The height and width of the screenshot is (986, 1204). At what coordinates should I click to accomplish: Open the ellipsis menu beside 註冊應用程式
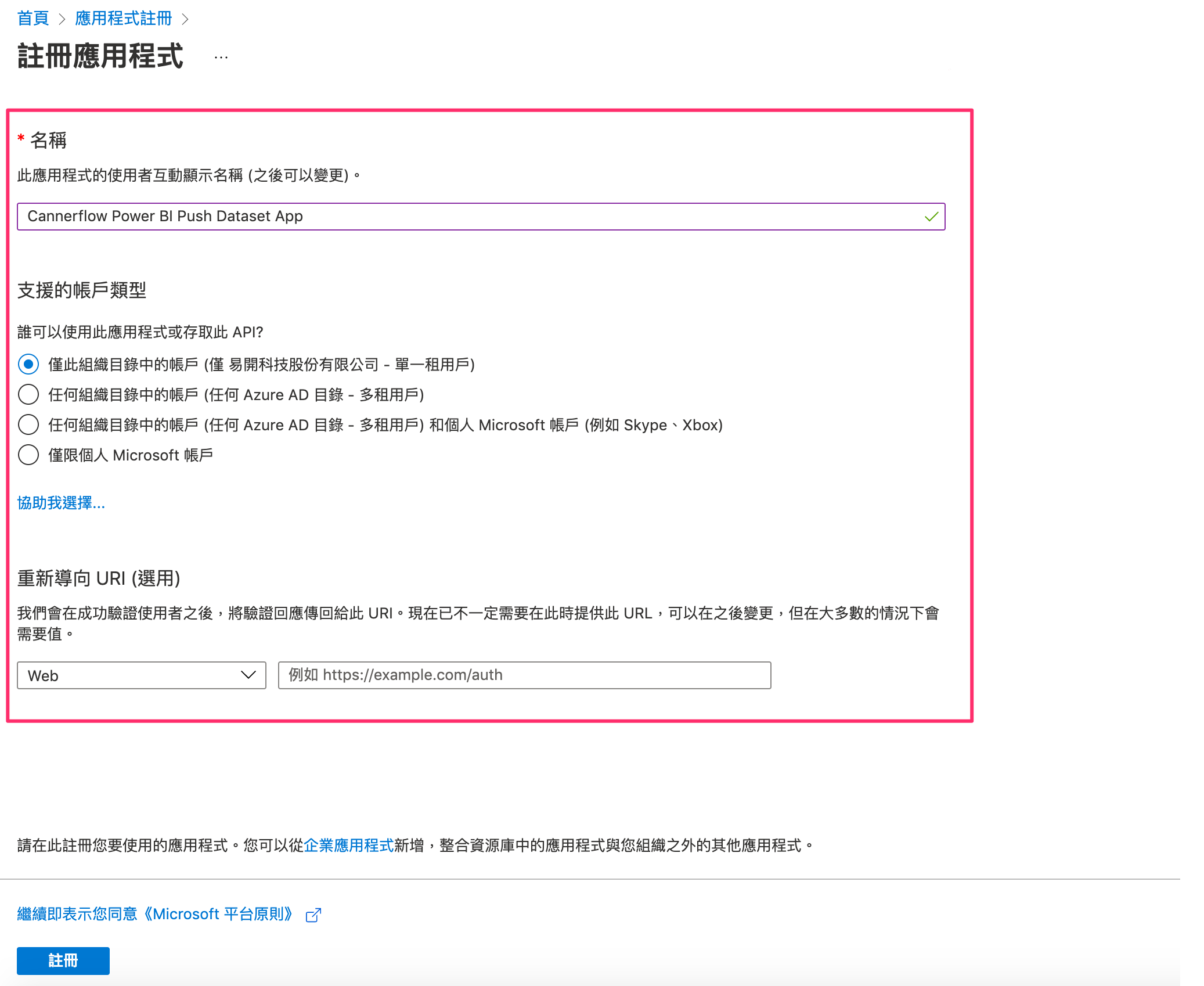pos(221,57)
